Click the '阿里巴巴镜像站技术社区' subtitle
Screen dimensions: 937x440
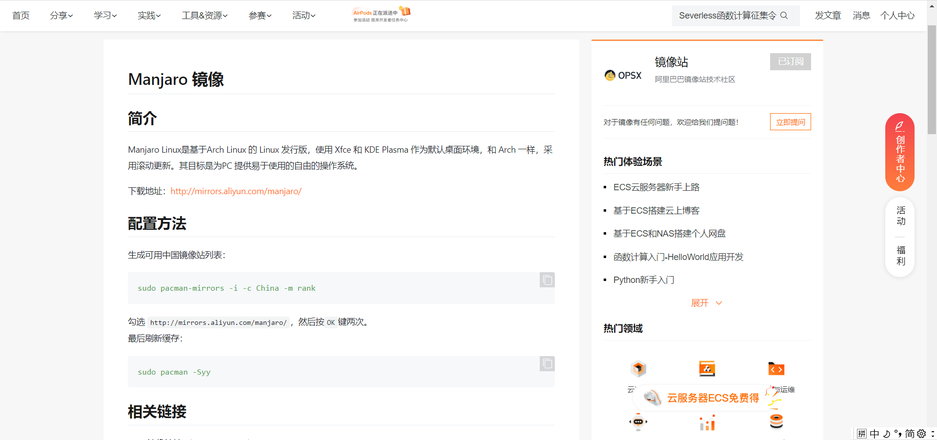click(x=695, y=80)
